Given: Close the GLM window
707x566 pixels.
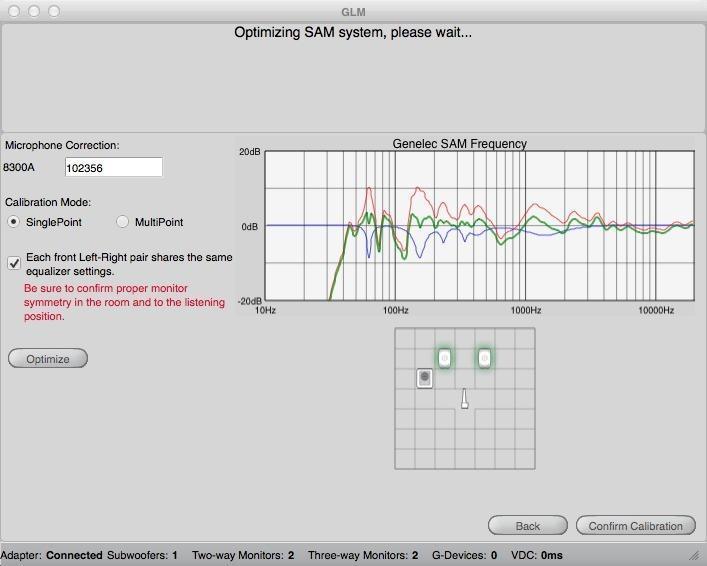Looking at the screenshot, I should coord(13,11).
